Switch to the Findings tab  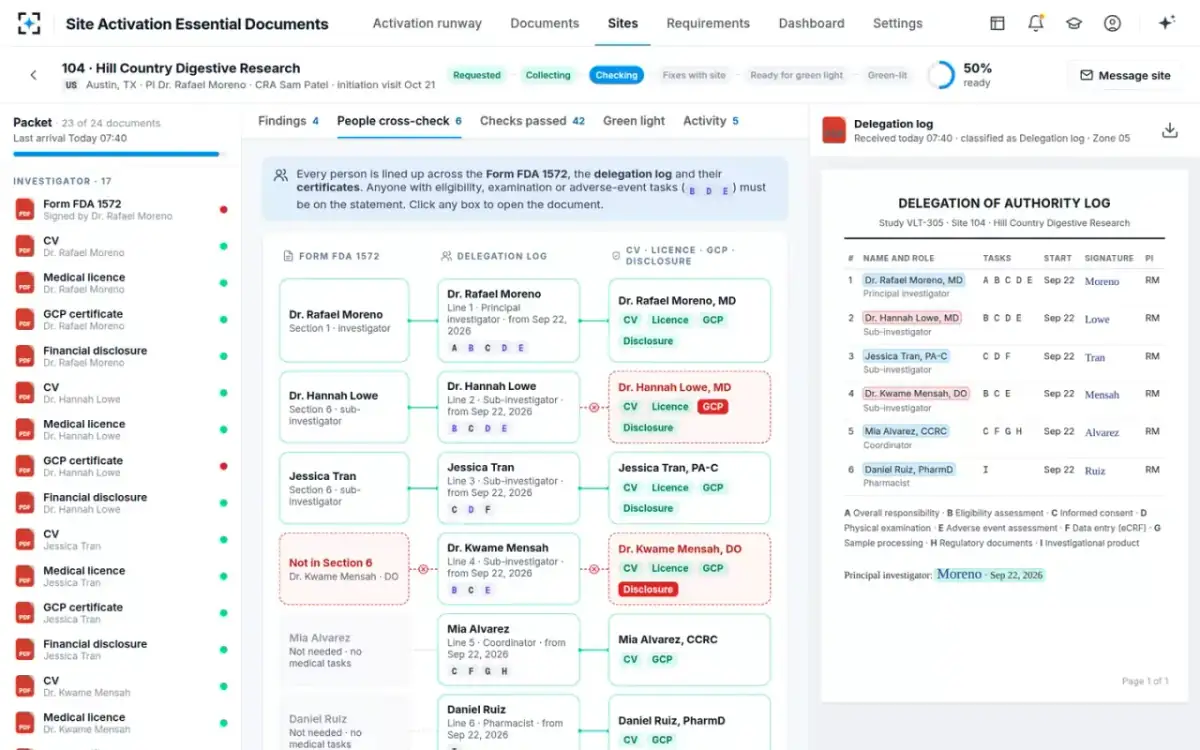point(288,121)
